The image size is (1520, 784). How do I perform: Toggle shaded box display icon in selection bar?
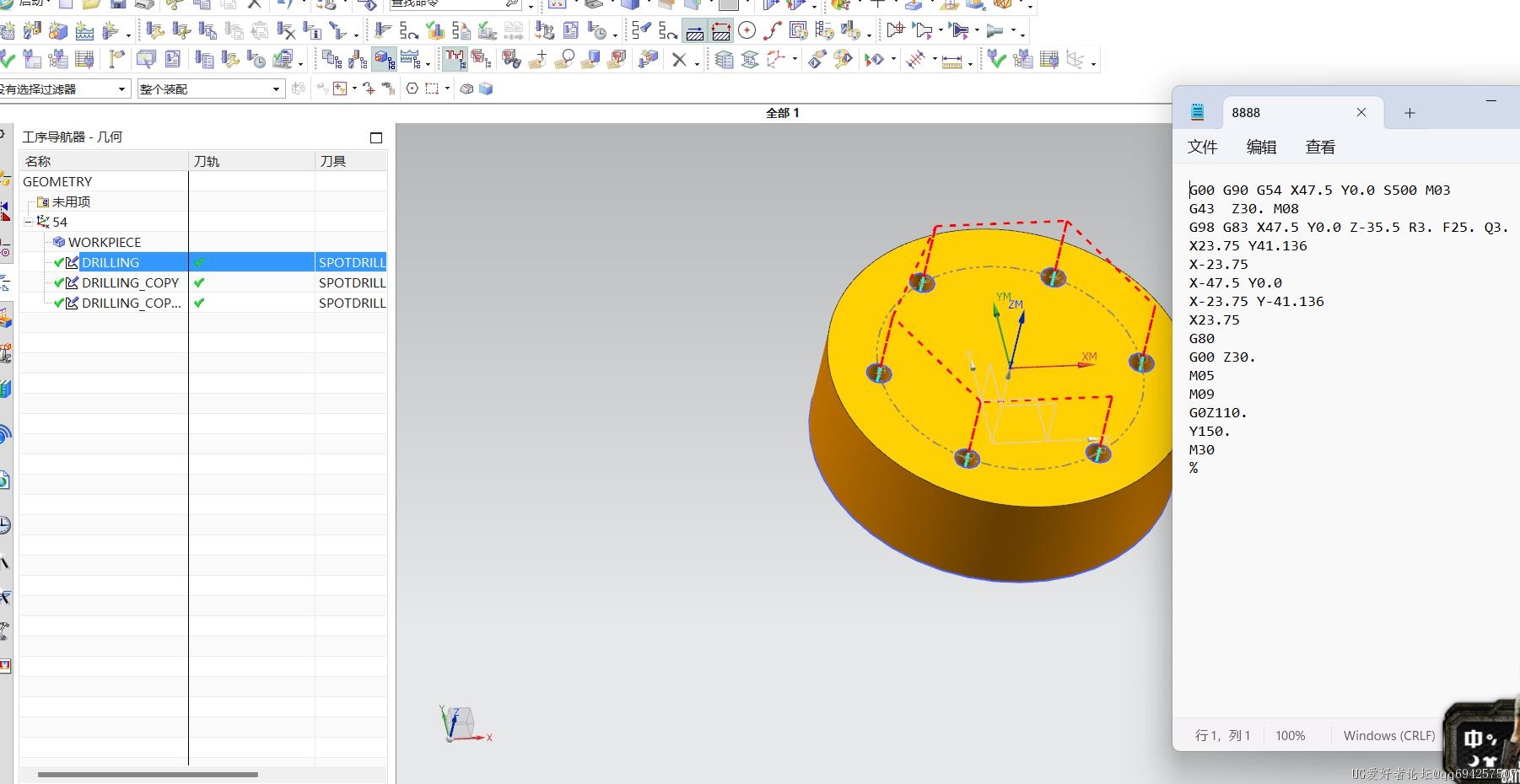486,89
